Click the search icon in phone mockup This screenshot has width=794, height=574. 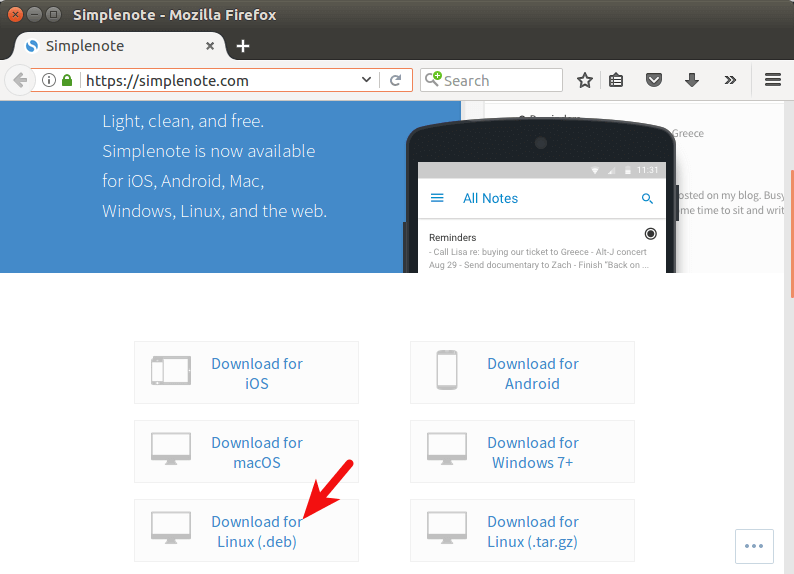[x=647, y=199]
